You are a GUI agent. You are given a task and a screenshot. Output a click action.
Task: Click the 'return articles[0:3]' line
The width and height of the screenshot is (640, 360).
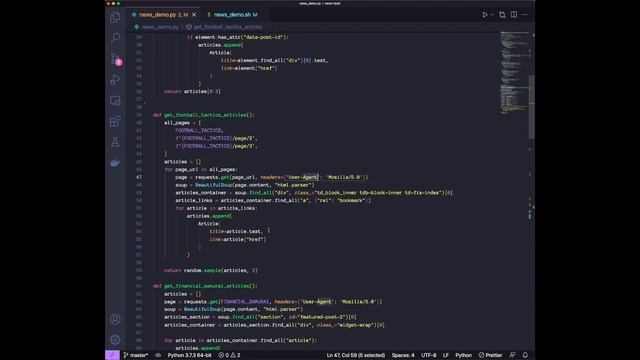click(x=192, y=92)
